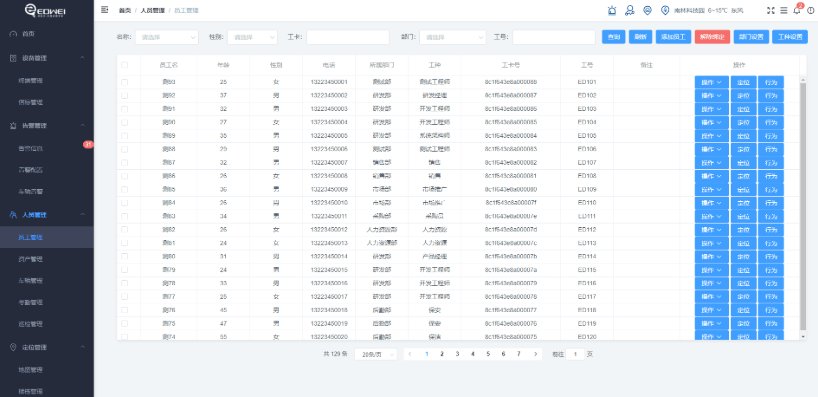Click the table scrollbar down arrow
This screenshot has width=818, height=397.
tap(803, 337)
